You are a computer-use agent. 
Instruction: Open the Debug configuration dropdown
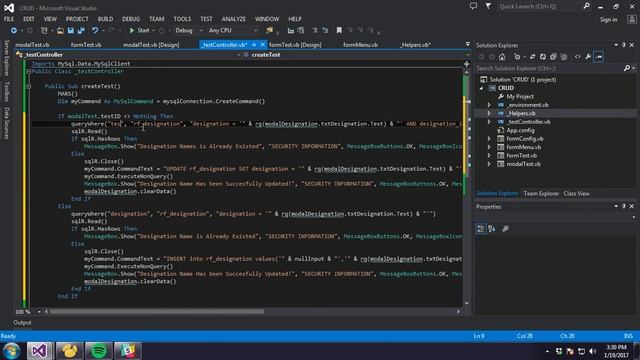click(x=189, y=31)
